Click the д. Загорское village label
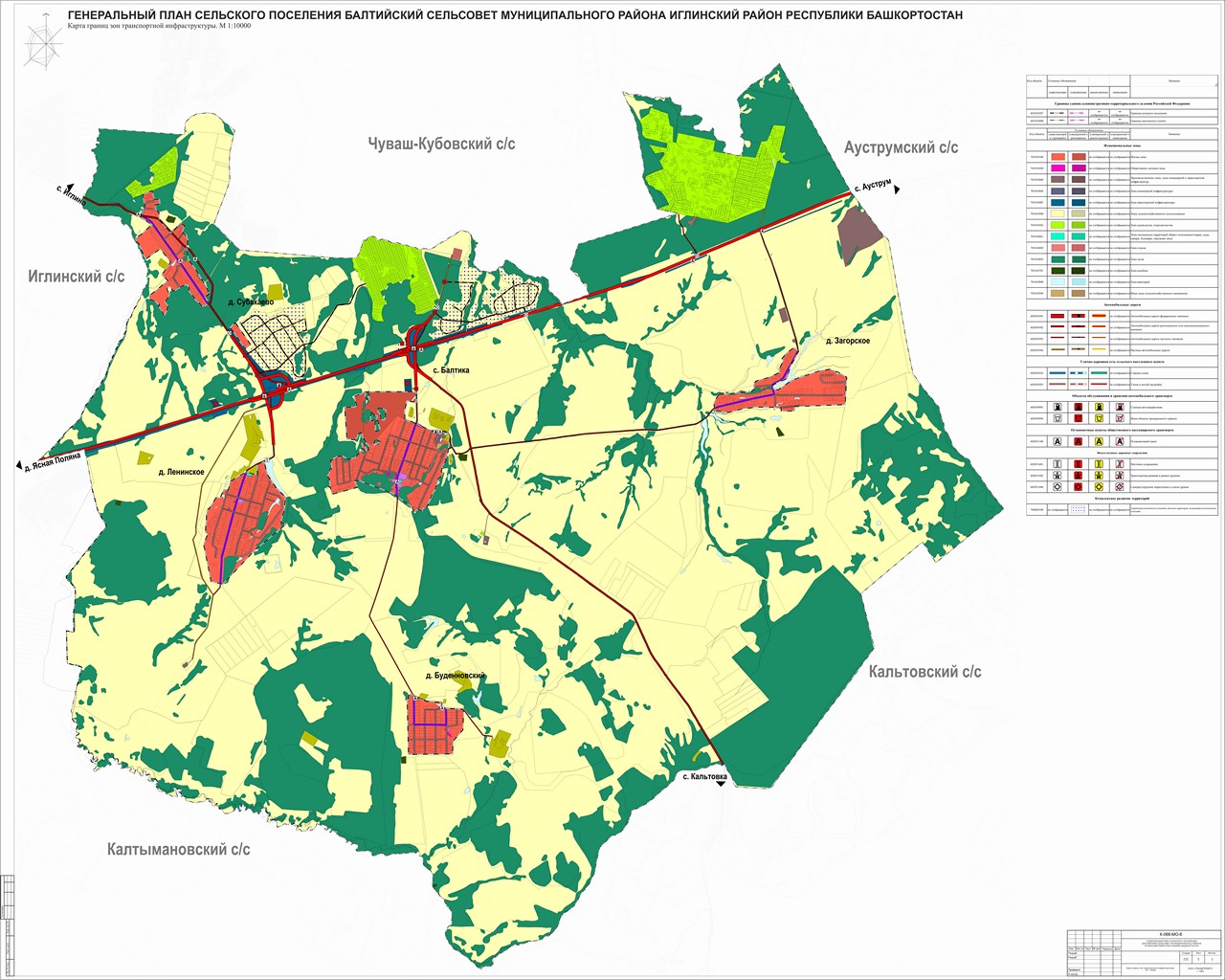The height and width of the screenshot is (980, 1225). pyautogui.click(x=847, y=340)
